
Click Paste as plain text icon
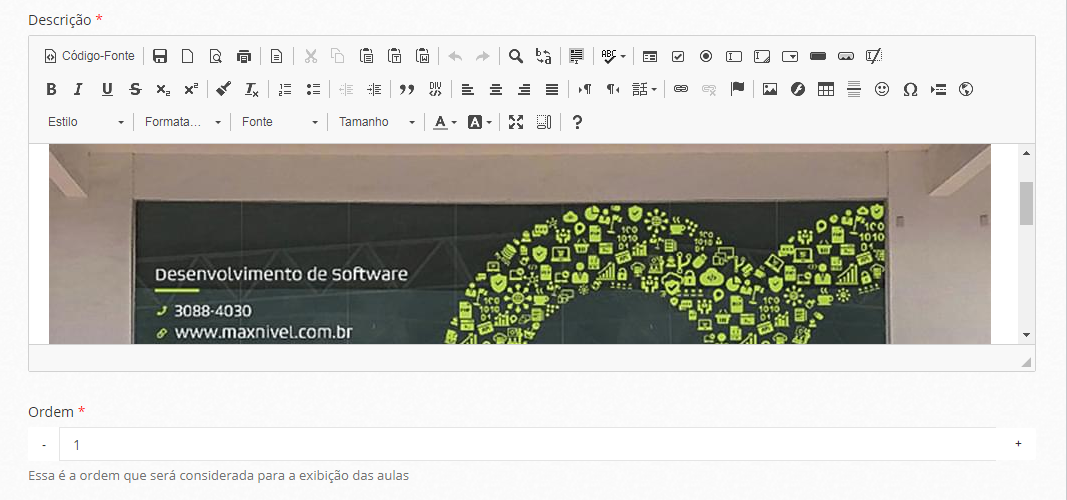coord(395,56)
